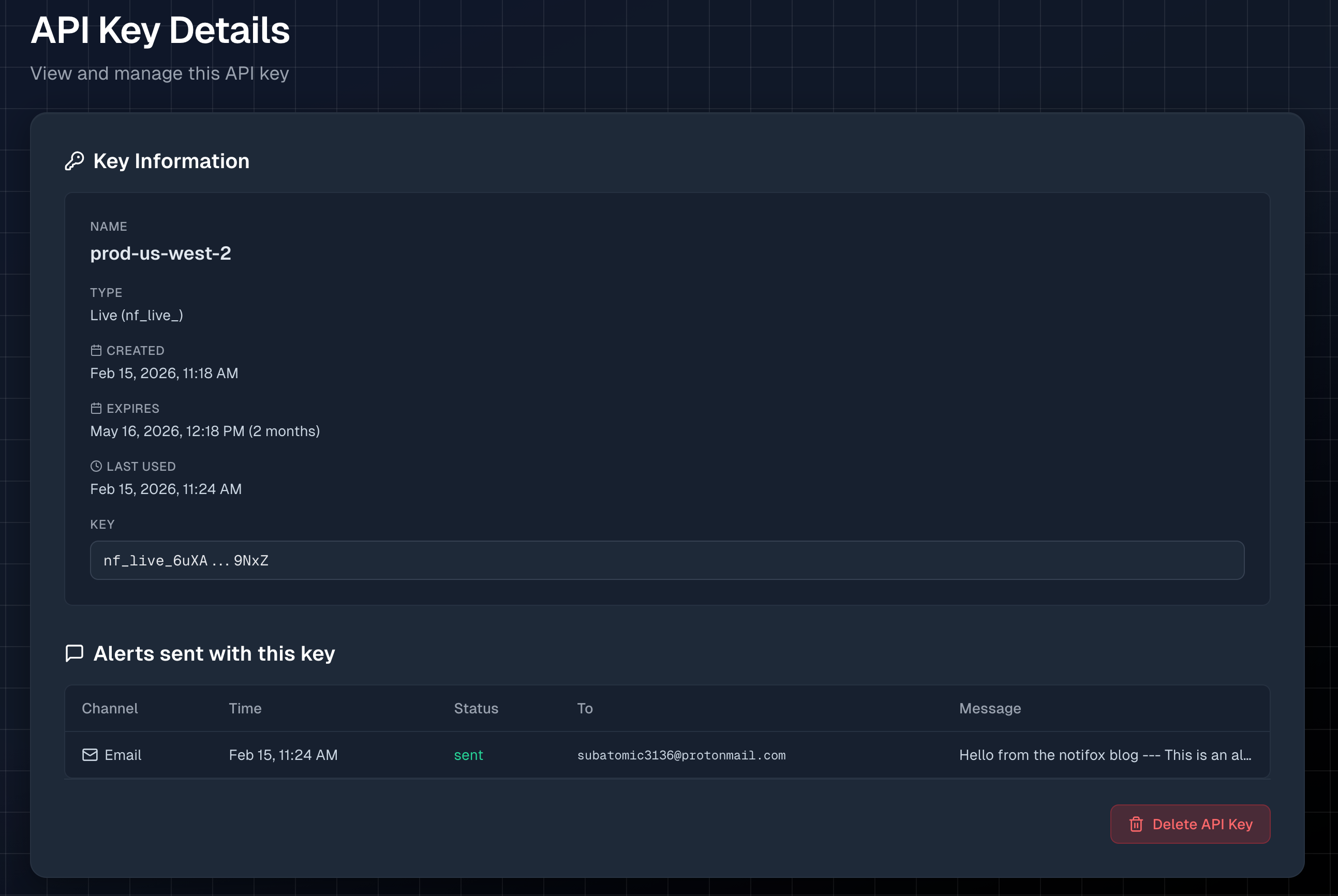Click the clock icon next to LAST USED
The width and height of the screenshot is (1338, 896).
(96, 466)
